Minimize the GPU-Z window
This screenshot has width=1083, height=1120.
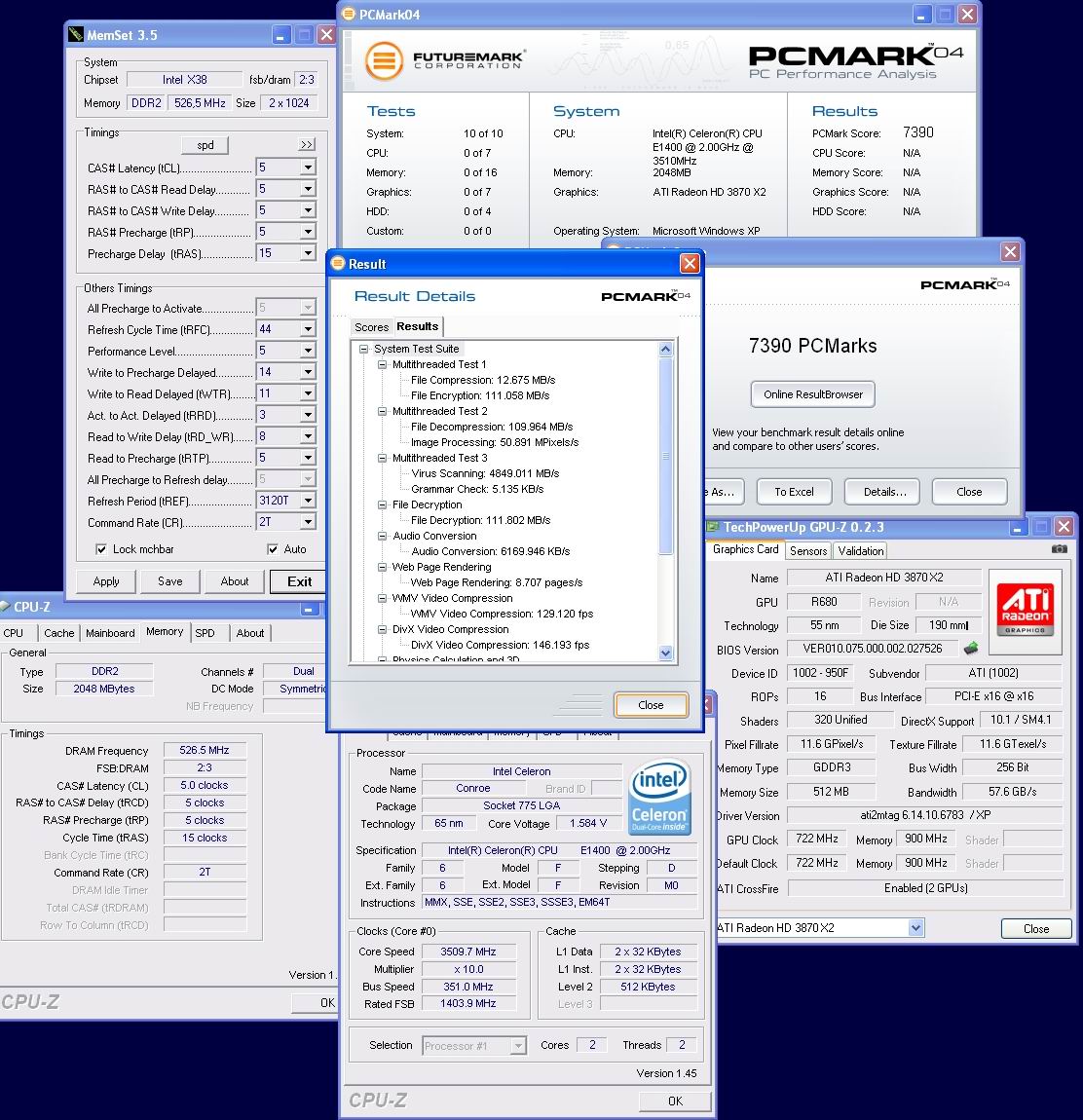(x=1018, y=527)
